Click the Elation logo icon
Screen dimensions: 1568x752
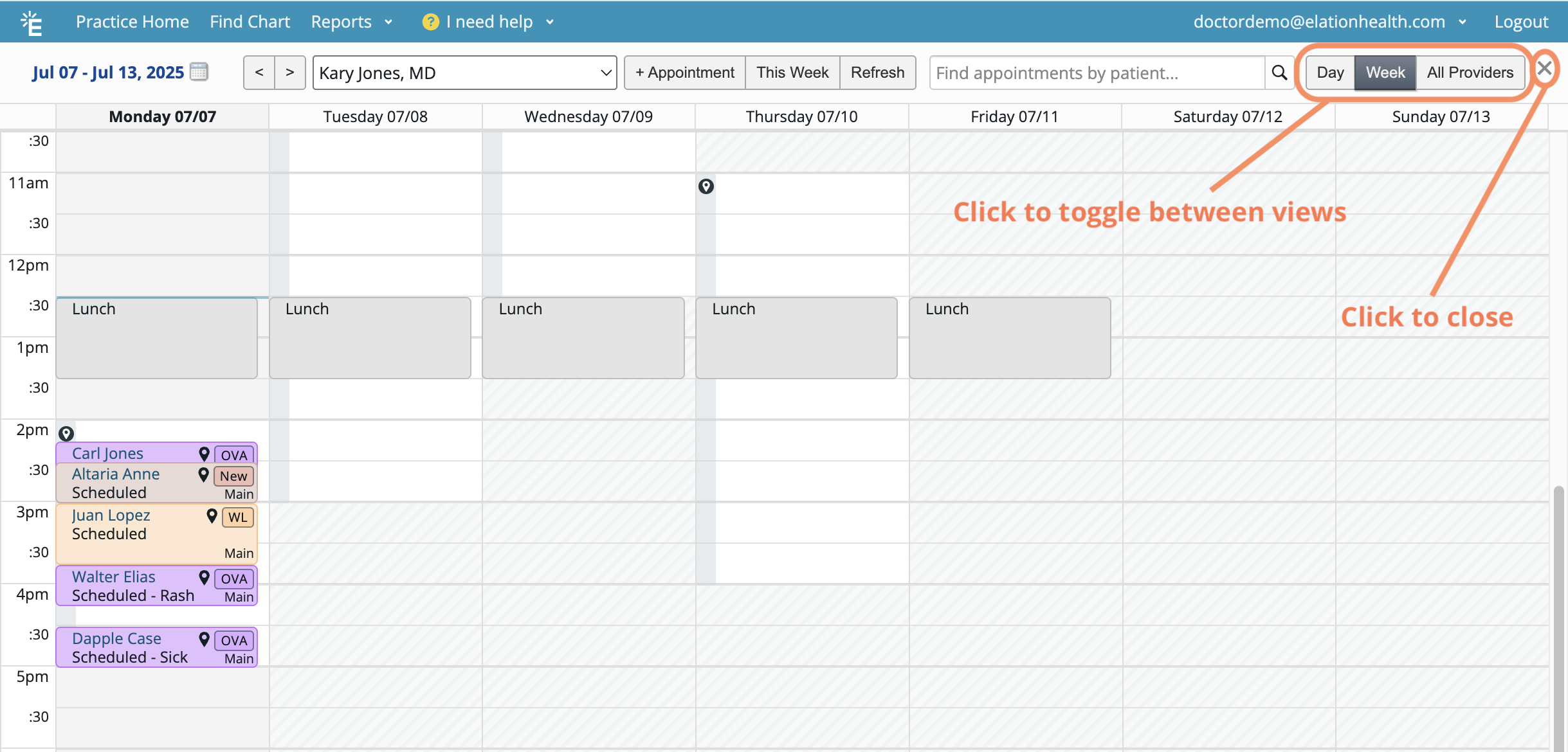point(31,23)
